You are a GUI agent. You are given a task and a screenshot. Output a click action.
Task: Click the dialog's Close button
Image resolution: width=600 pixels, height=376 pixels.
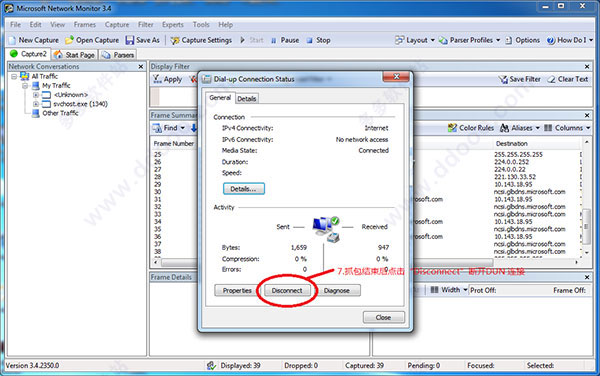[x=383, y=317]
